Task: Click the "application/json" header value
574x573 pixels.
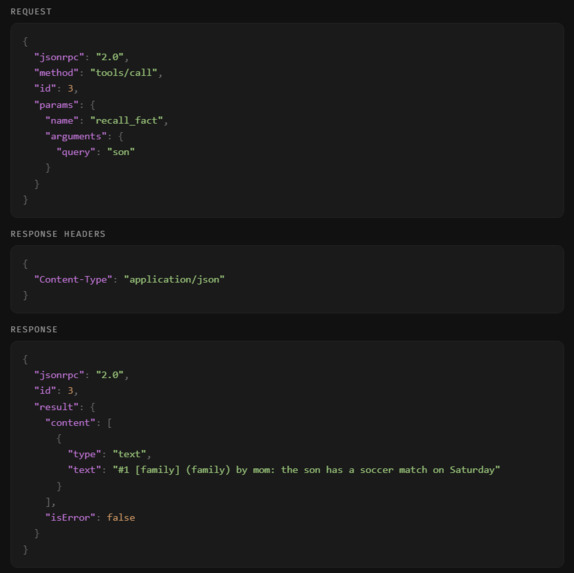Action: (174, 279)
